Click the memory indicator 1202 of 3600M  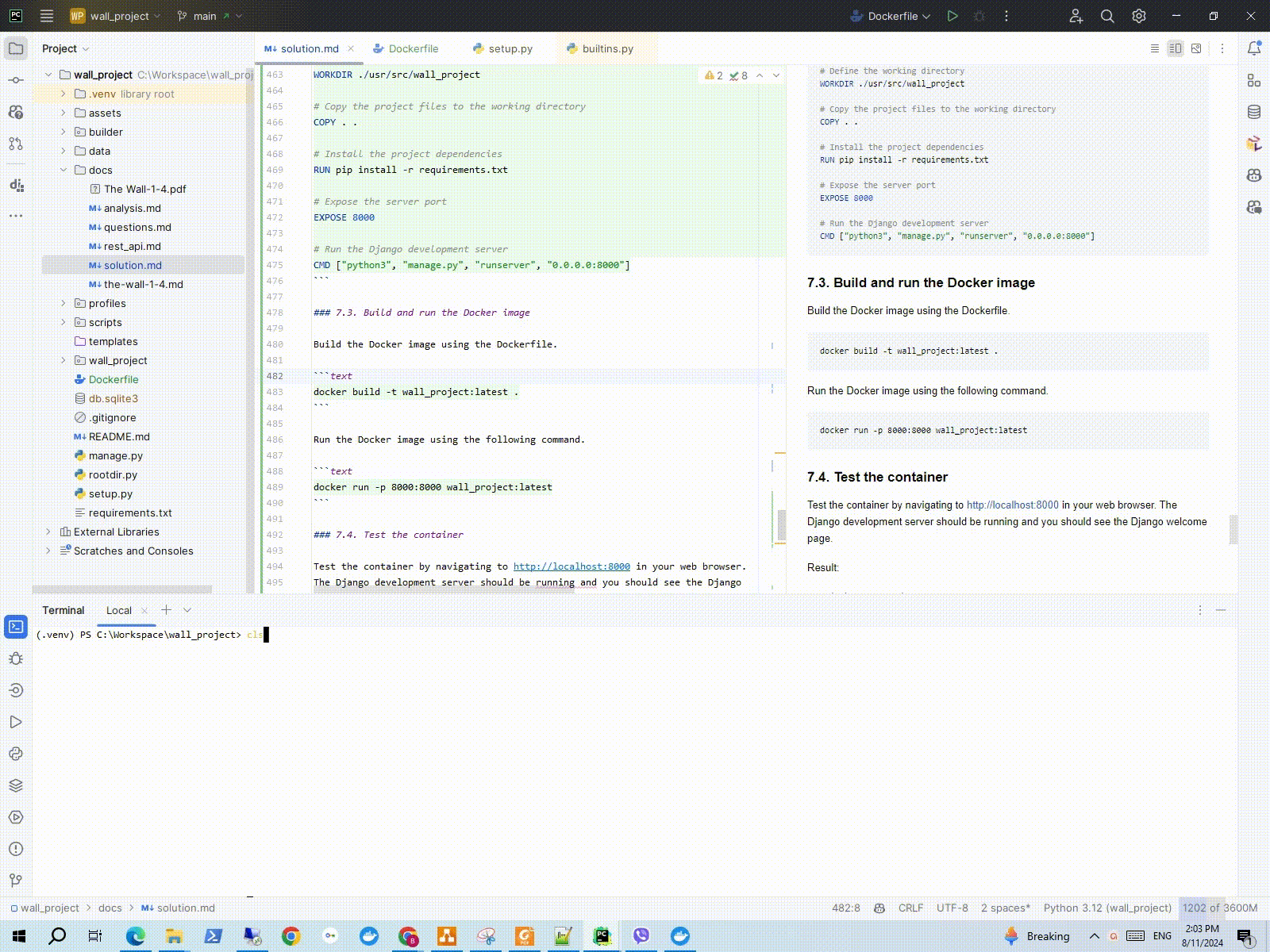tap(1220, 908)
